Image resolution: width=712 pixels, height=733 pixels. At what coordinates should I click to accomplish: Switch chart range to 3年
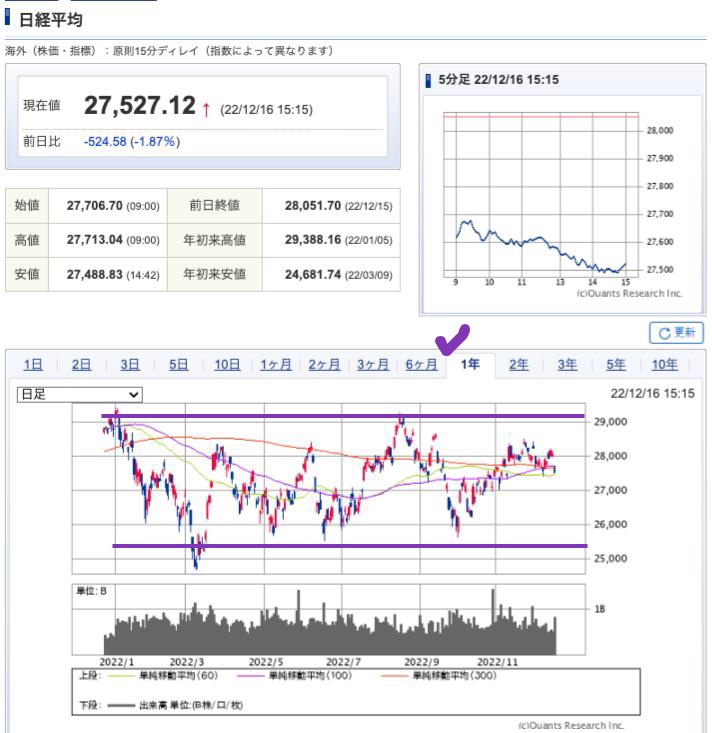tap(568, 364)
